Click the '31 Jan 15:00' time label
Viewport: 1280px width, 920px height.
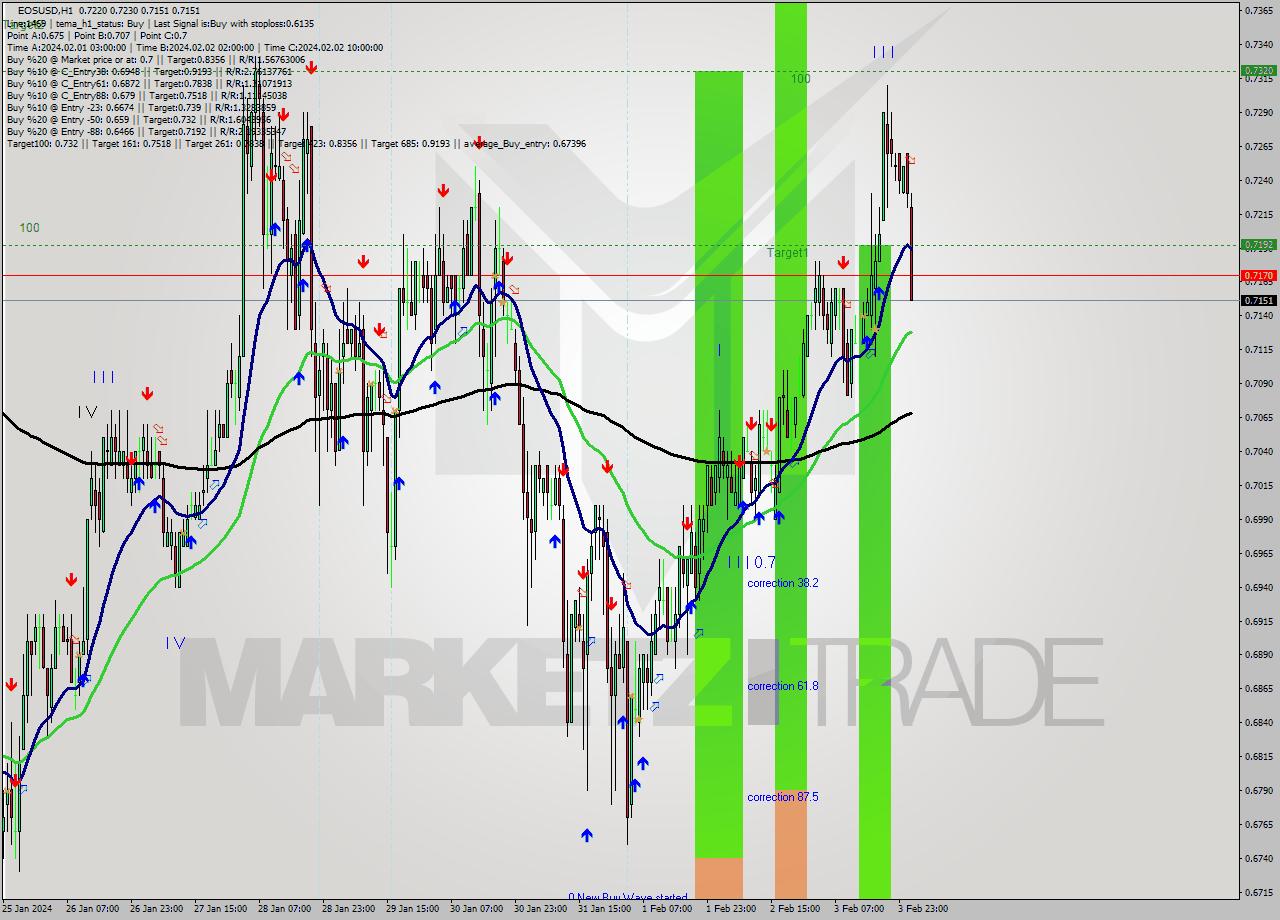click(x=604, y=909)
